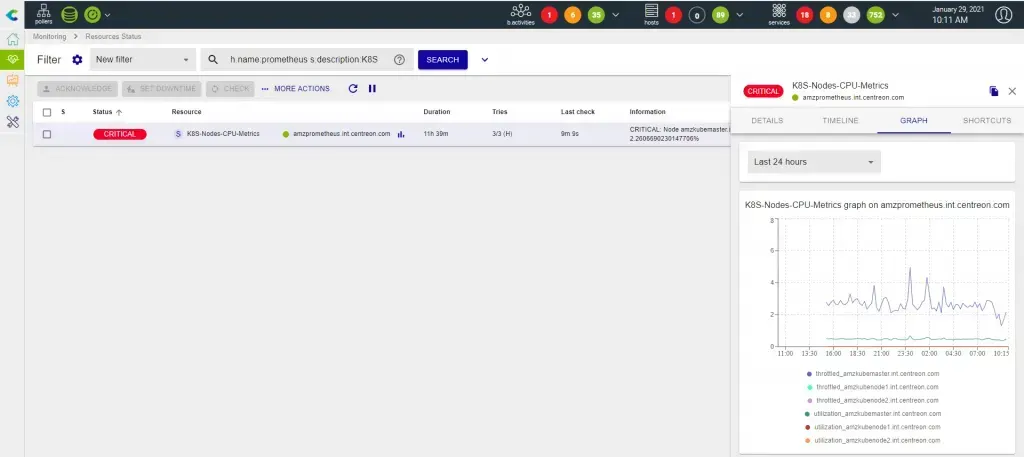Viewport: 1024px width, 457px height.
Task: Click the CHECK button
Action: coord(230,89)
